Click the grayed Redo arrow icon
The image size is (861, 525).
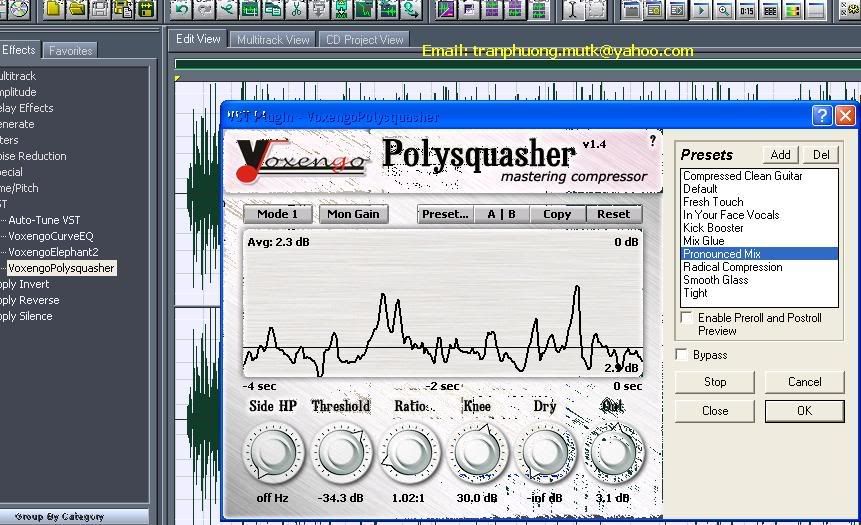[204, 9]
